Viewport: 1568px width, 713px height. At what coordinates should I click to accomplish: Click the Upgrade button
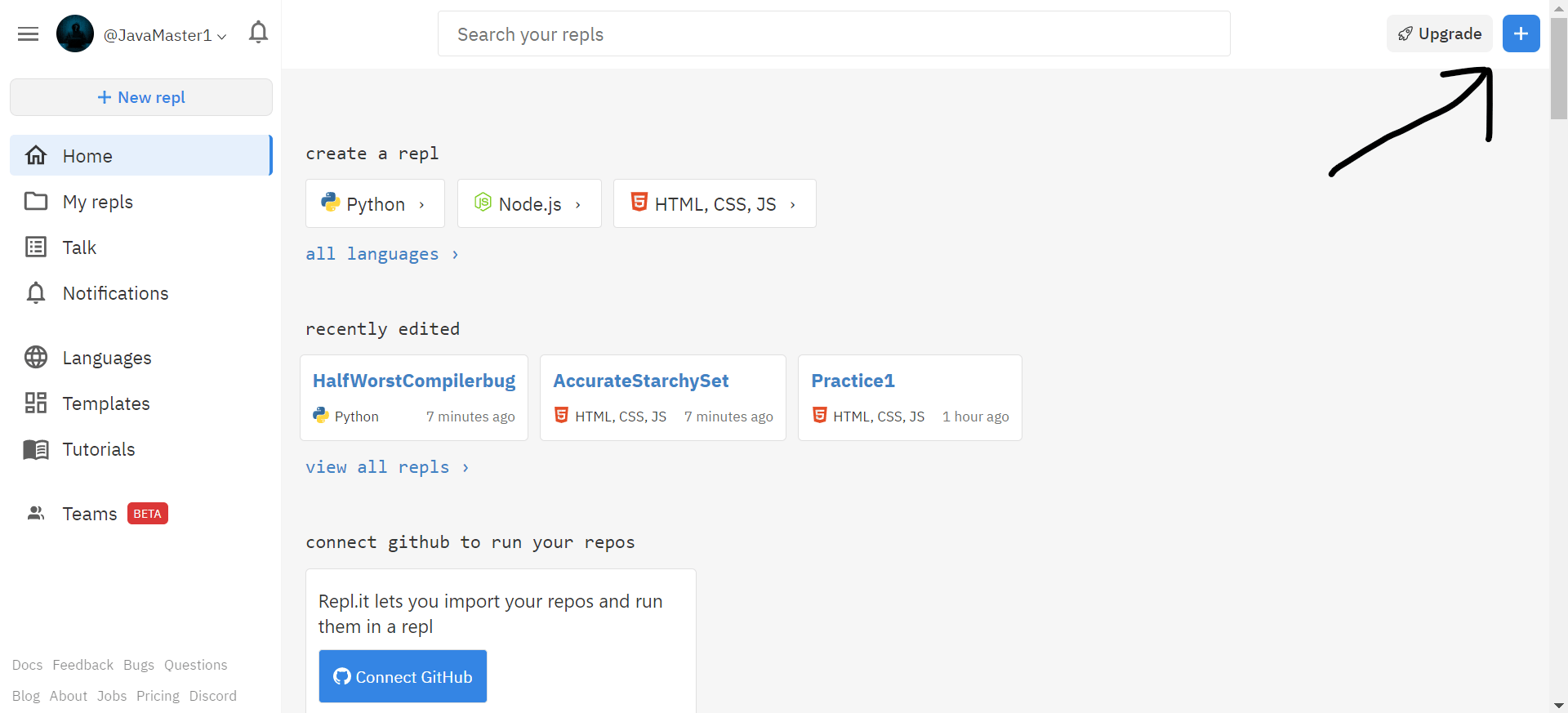click(1439, 33)
